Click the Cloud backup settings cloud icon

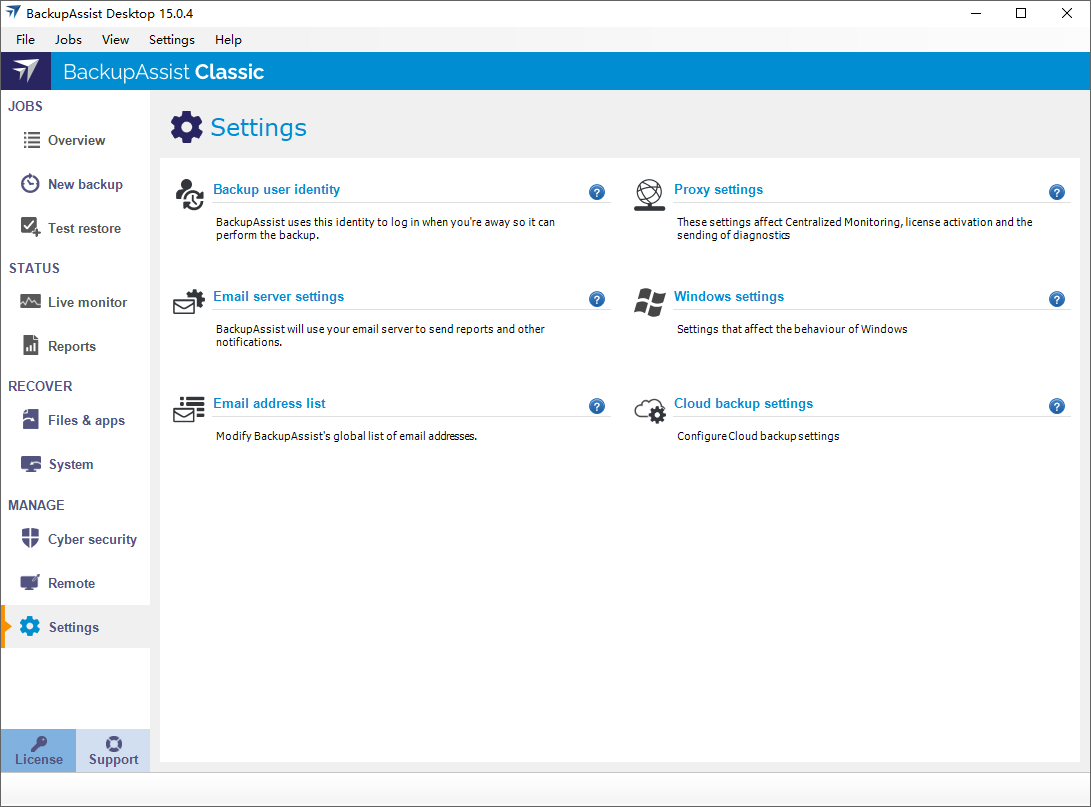click(650, 410)
